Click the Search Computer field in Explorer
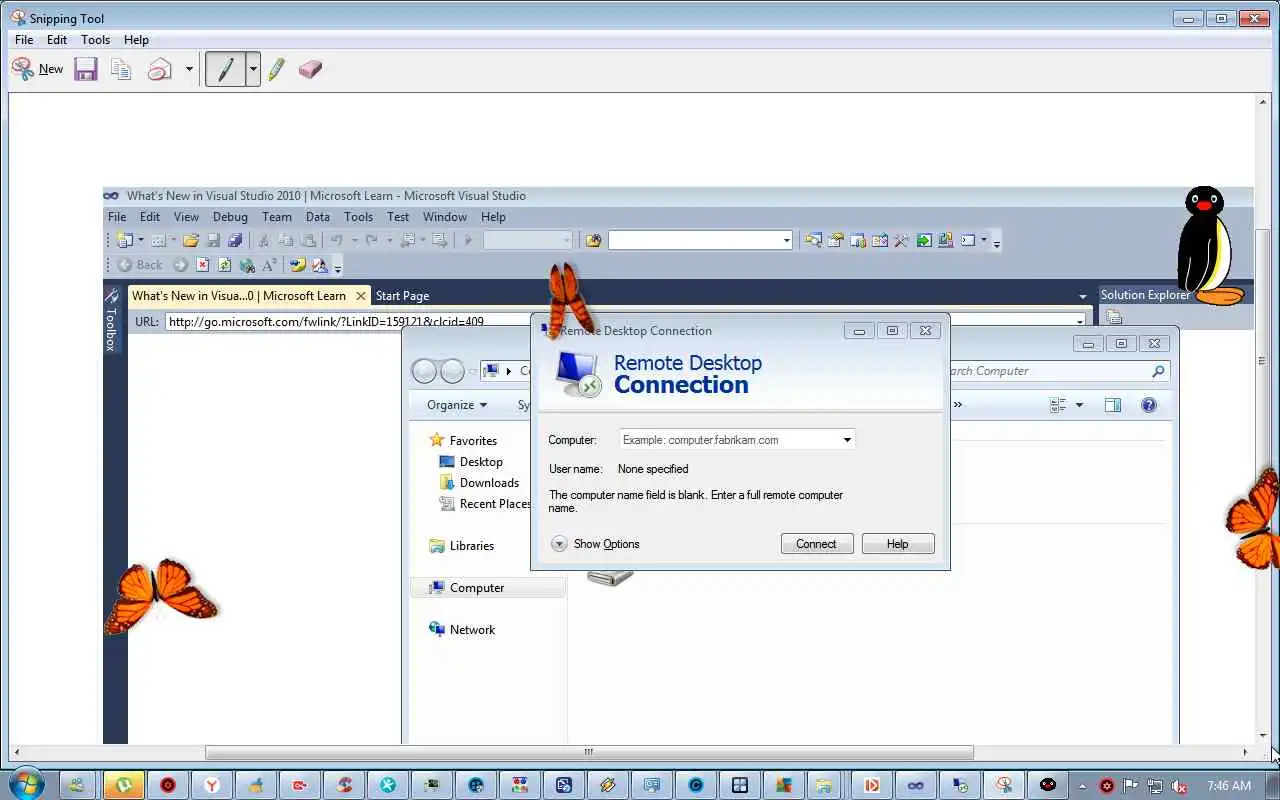This screenshot has height=800, width=1280. 1058,371
